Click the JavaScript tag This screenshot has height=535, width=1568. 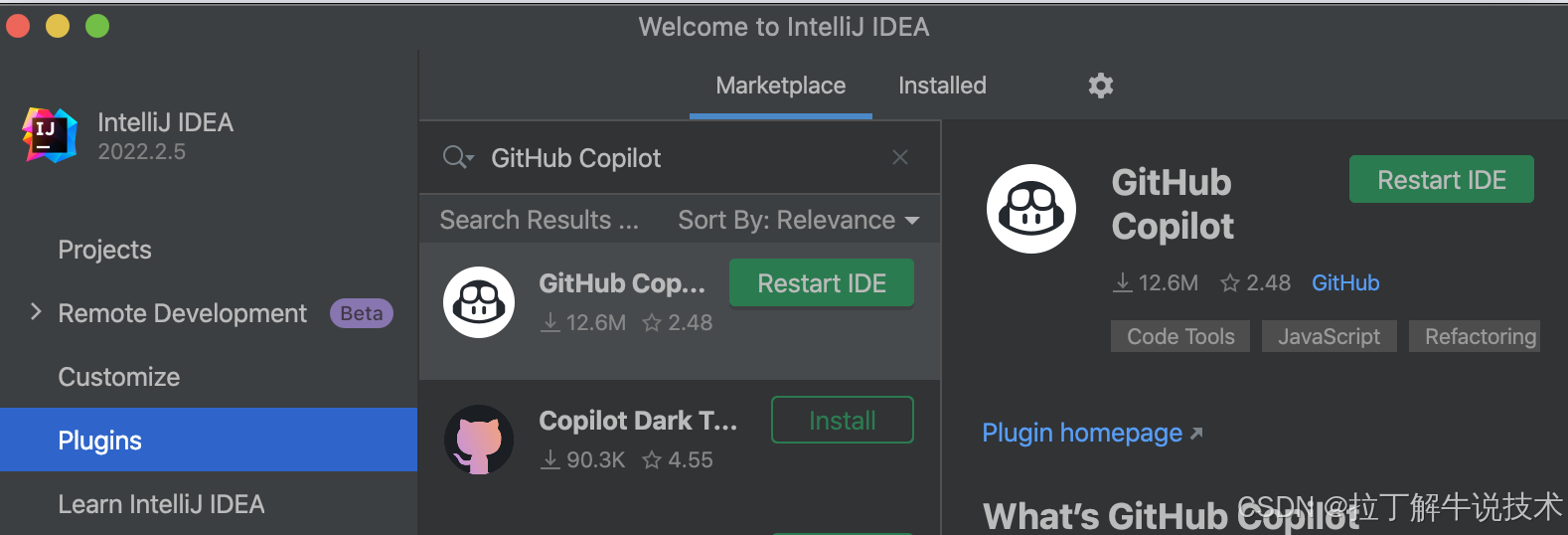click(x=1329, y=336)
